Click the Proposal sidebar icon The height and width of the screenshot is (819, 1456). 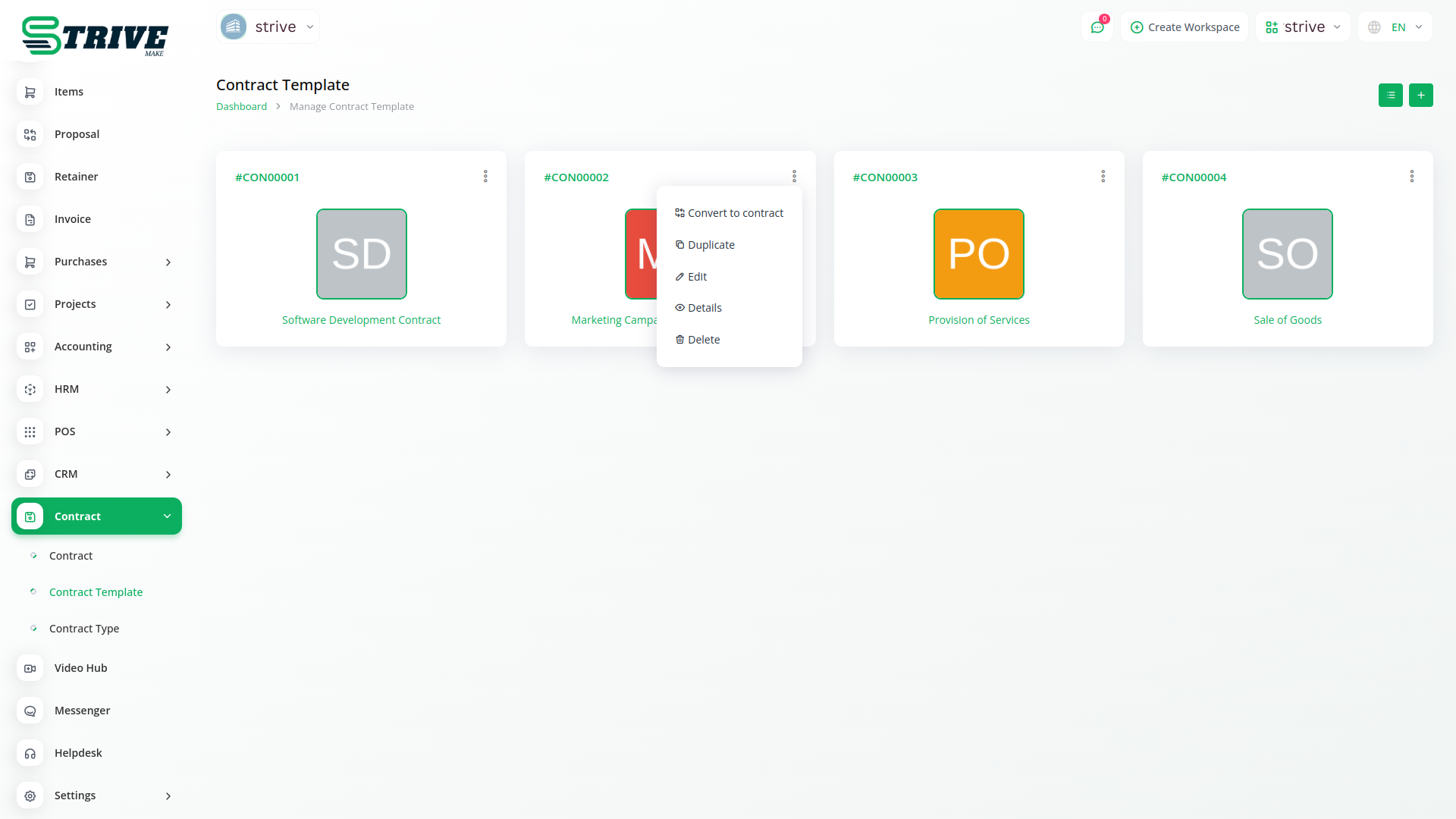(x=30, y=134)
